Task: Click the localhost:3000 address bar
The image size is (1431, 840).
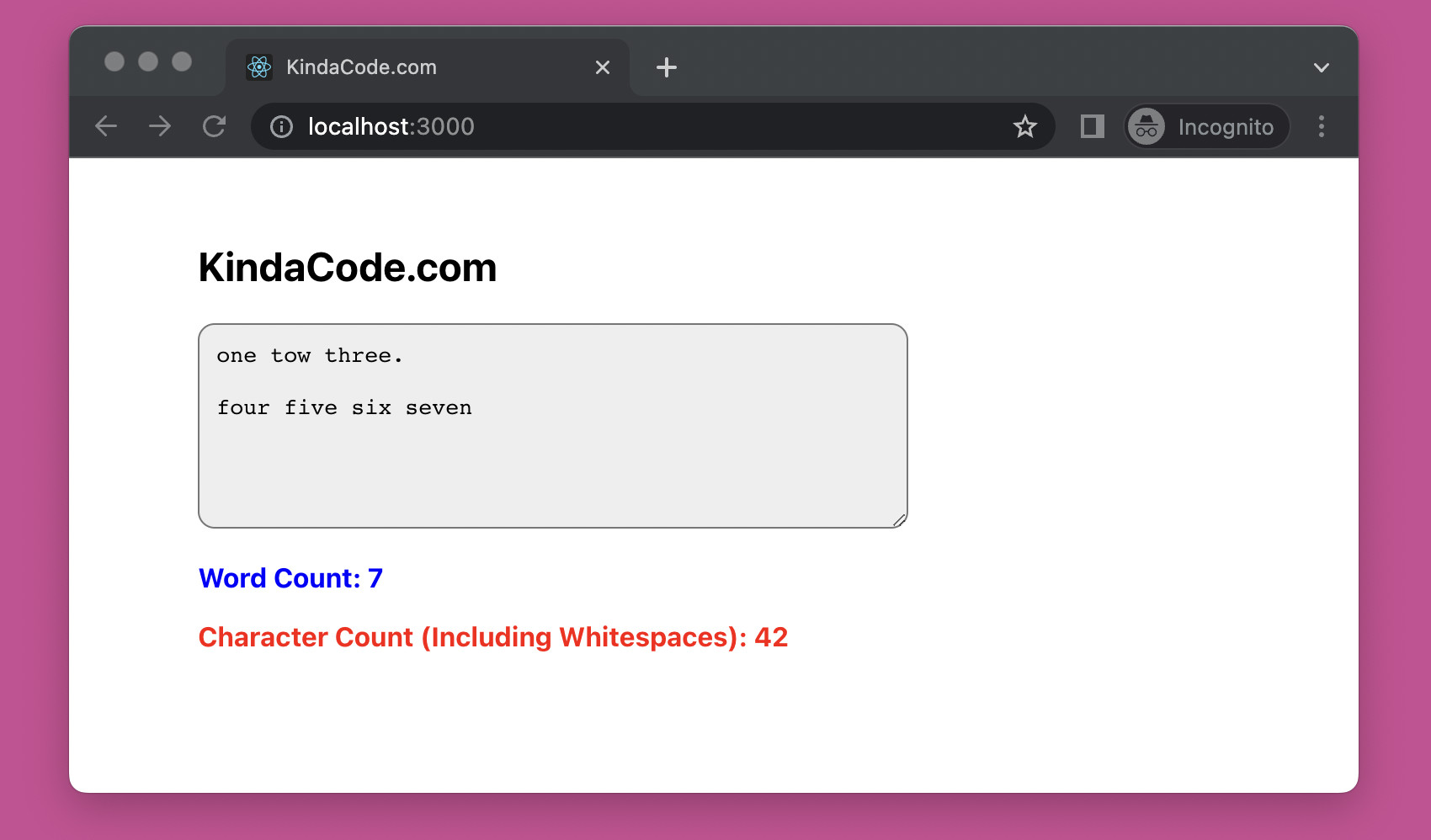Action: (652, 126)
